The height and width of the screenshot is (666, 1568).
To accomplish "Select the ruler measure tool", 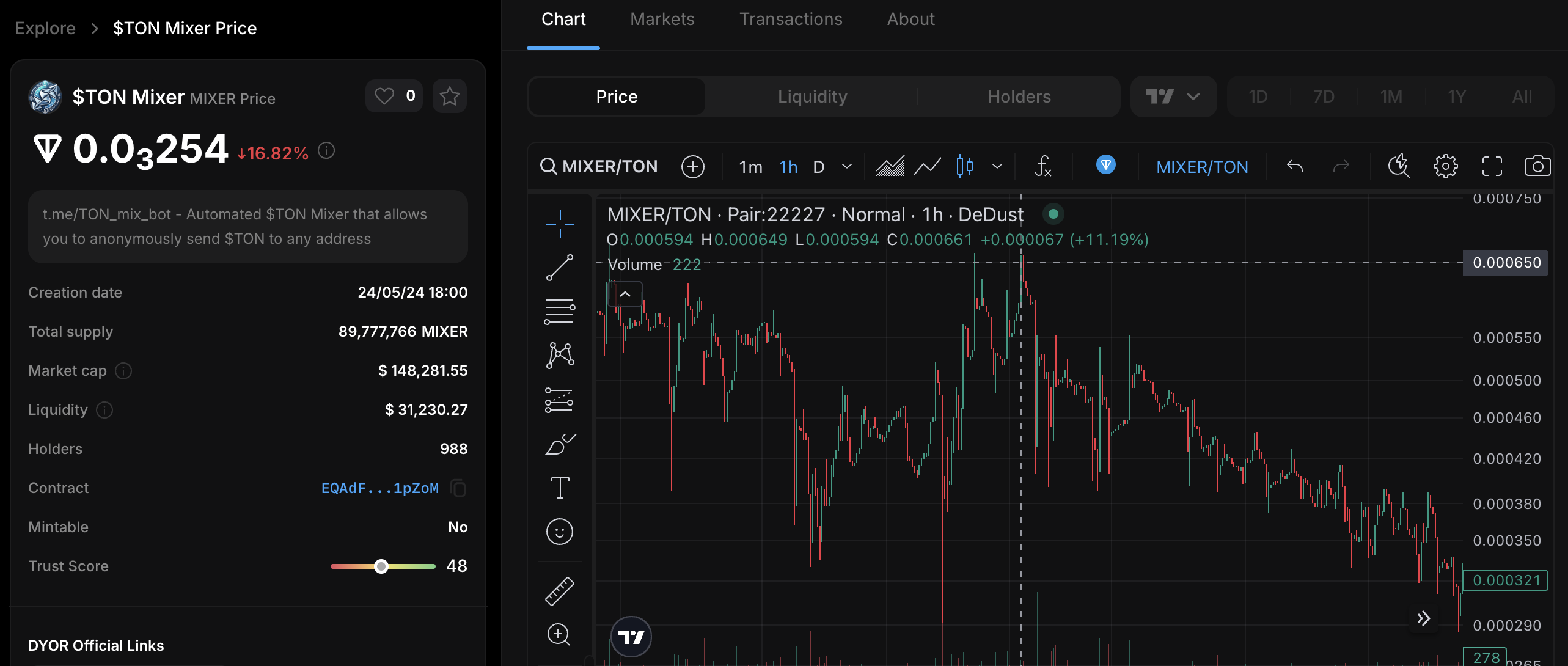I will pyautogui.click(x=560, y=591).
